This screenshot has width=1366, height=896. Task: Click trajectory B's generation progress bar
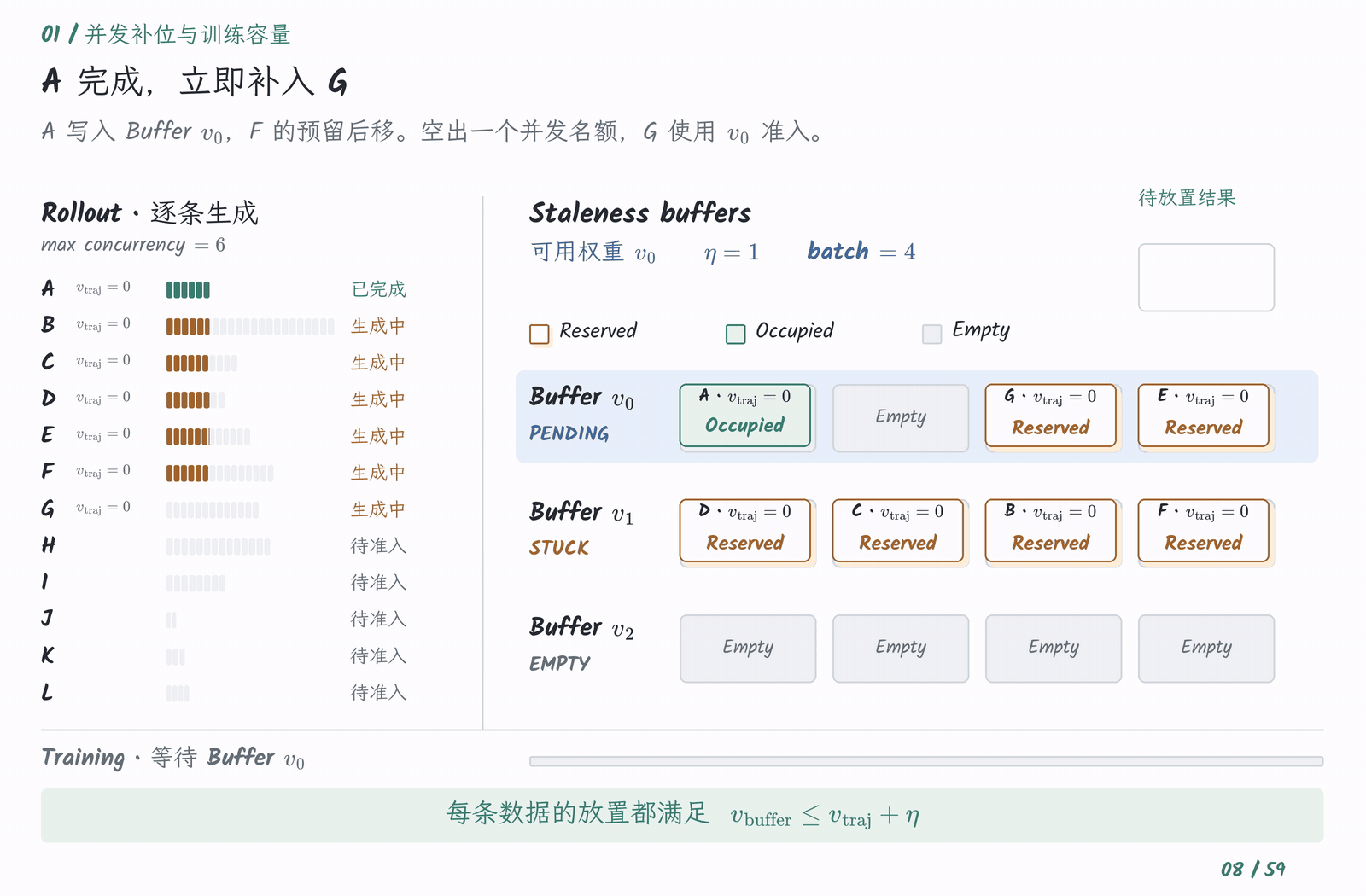click(250, 327)
